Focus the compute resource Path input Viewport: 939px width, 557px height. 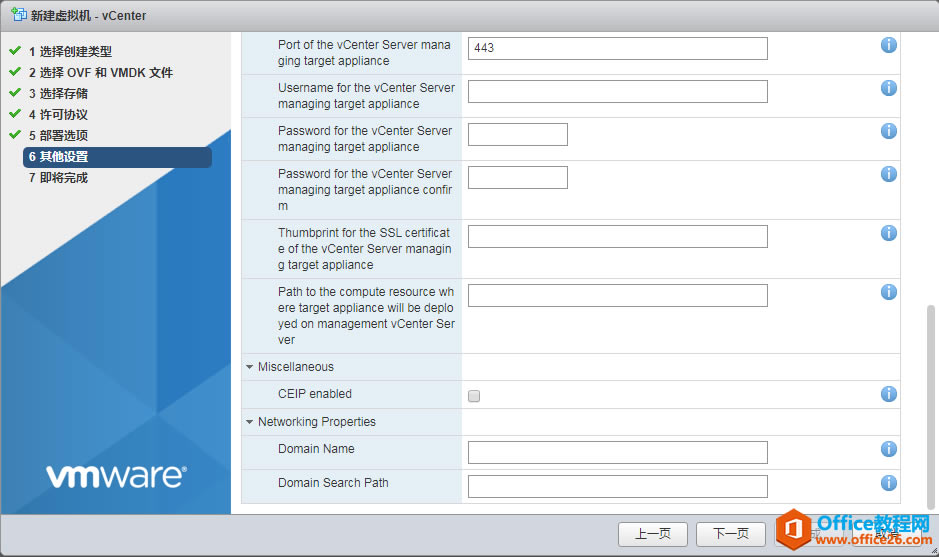(617, 296)
